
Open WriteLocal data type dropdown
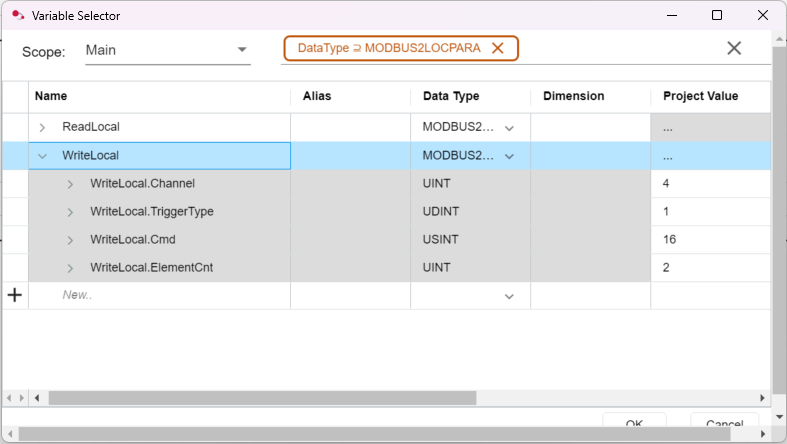(509, 156)
